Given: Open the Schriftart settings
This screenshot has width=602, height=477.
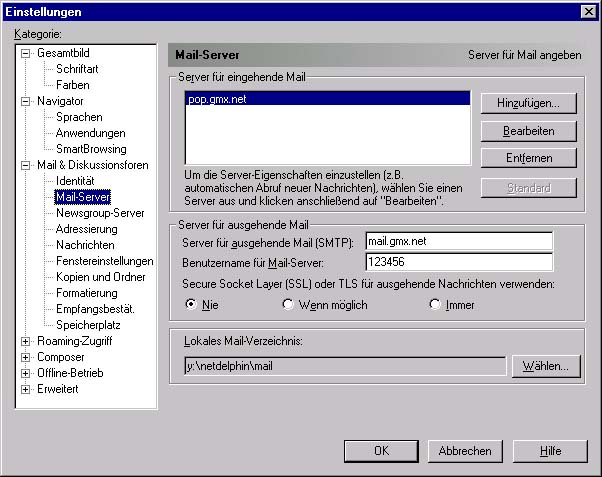Looking at the screenshot, I should 77,69.
